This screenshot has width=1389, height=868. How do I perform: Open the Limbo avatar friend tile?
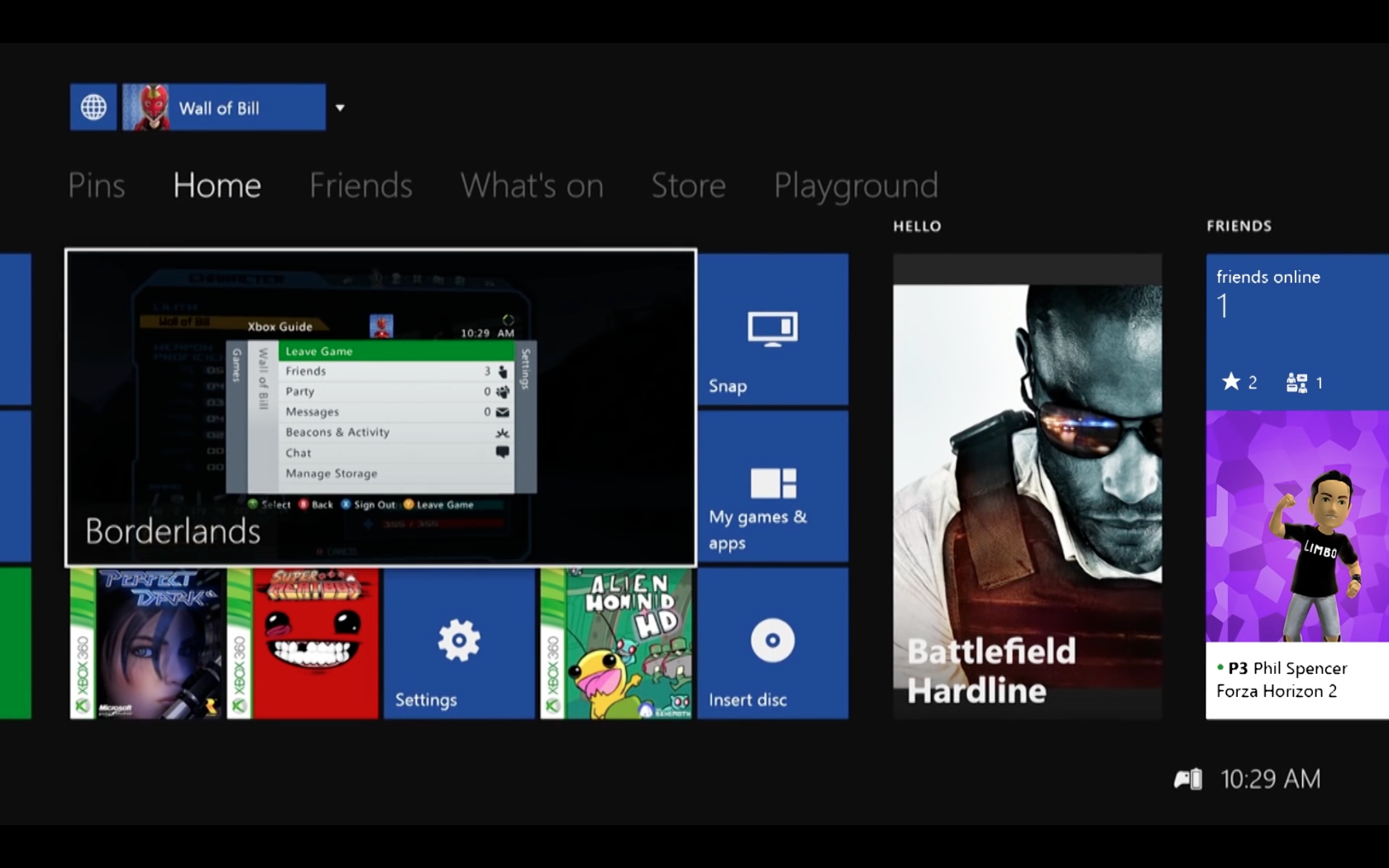[x=1297, y=526]
